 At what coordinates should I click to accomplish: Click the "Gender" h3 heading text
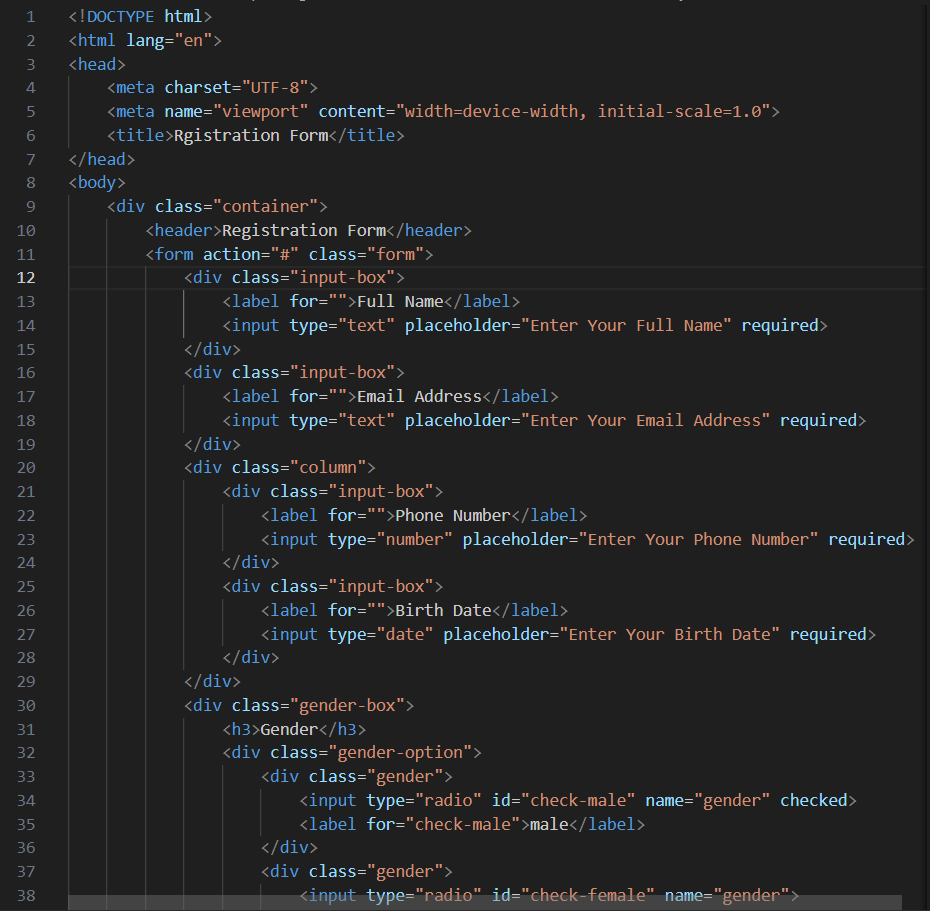pyautogui.click(x=289, y=729)
